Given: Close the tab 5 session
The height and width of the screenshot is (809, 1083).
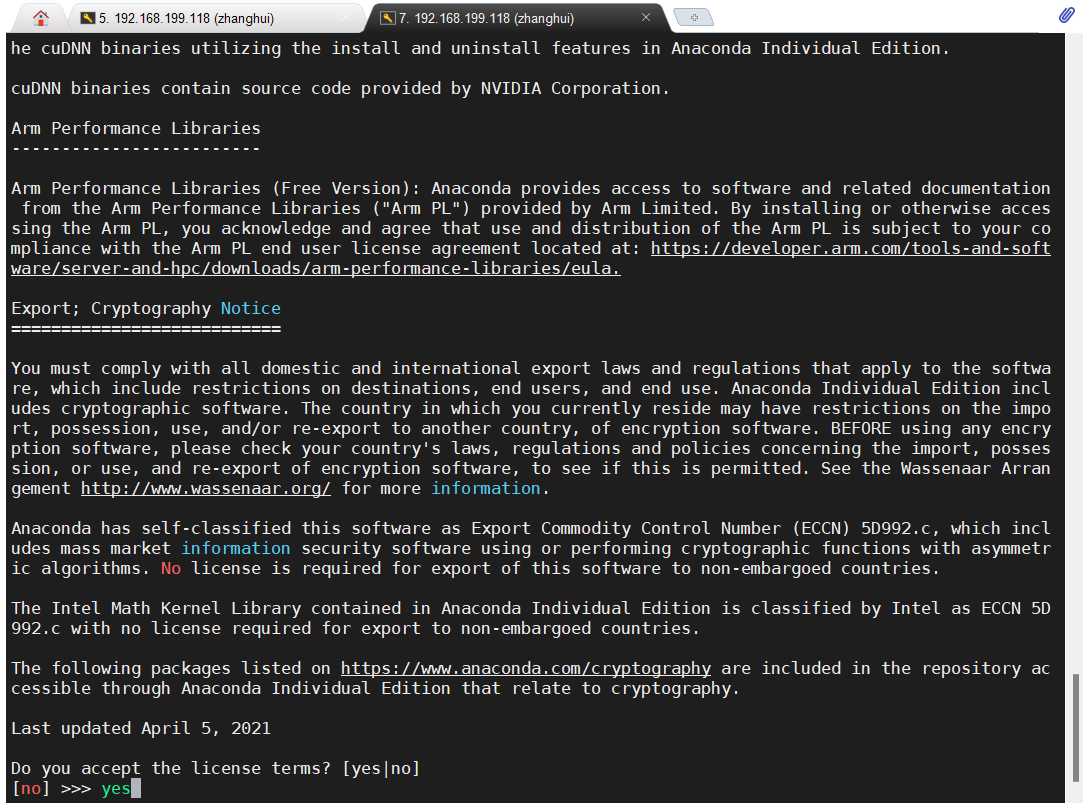Looking at the screenshot, I should (x=346, y=18).
